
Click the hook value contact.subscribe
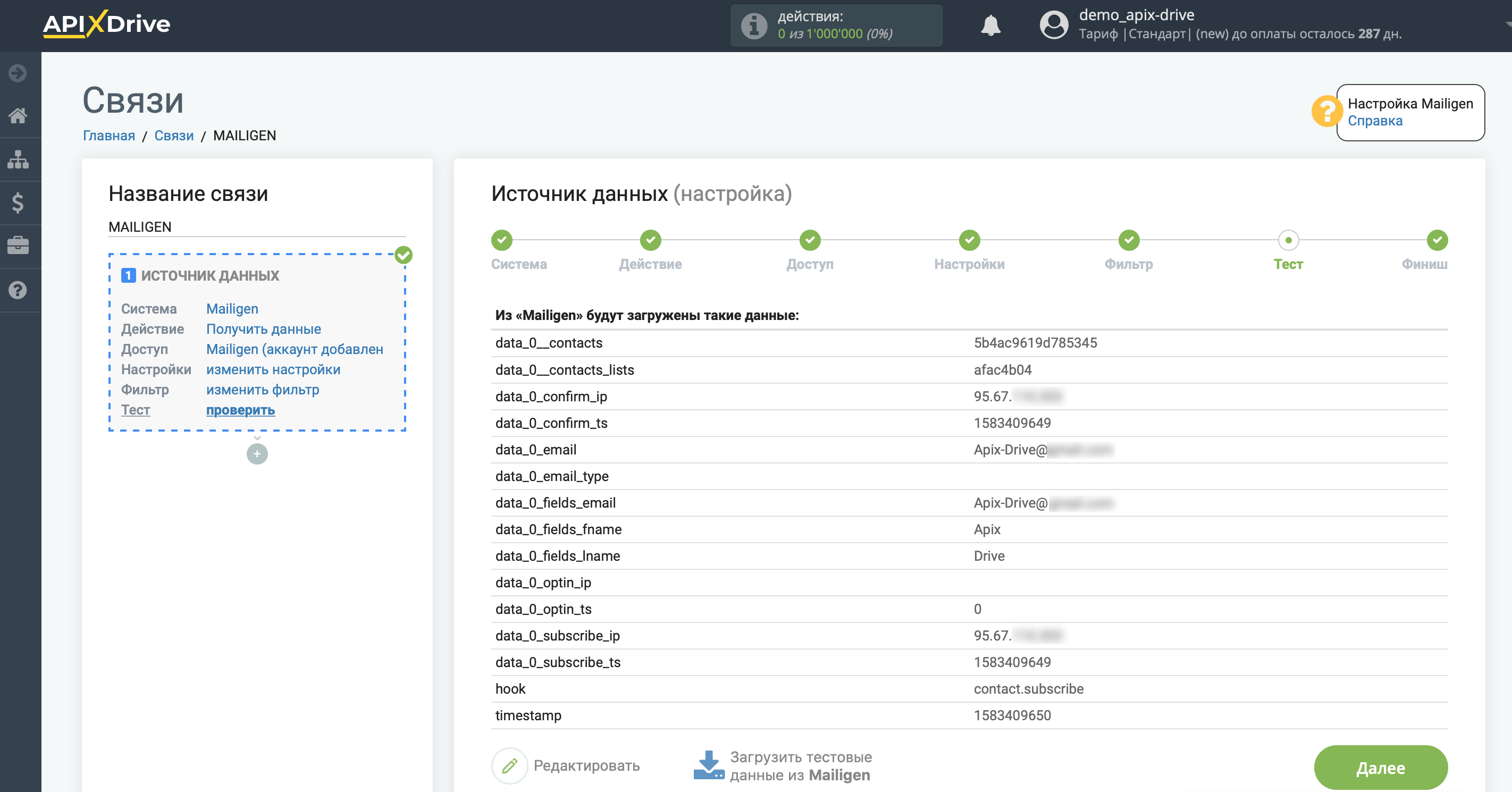1029,689
